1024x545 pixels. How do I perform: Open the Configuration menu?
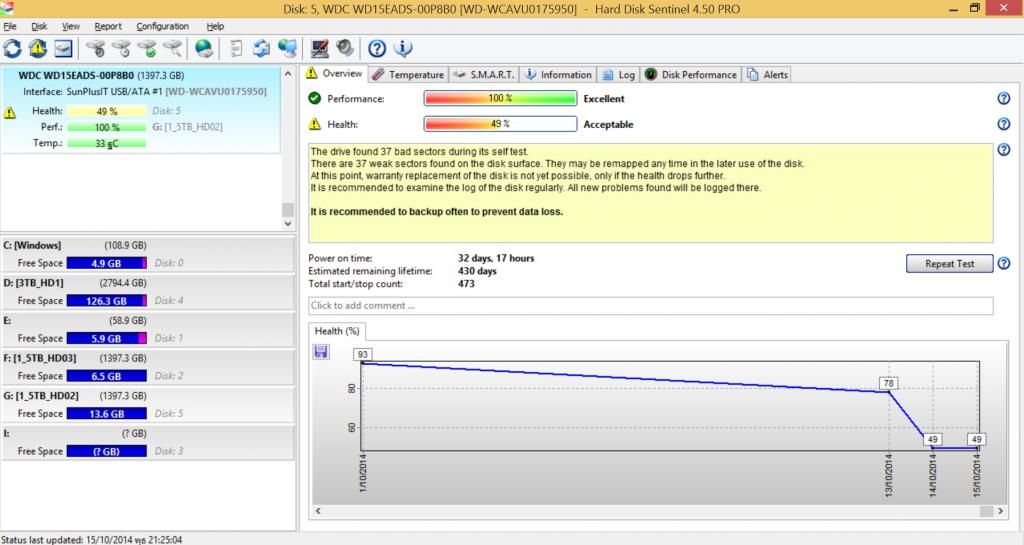[x=162, y=26]
